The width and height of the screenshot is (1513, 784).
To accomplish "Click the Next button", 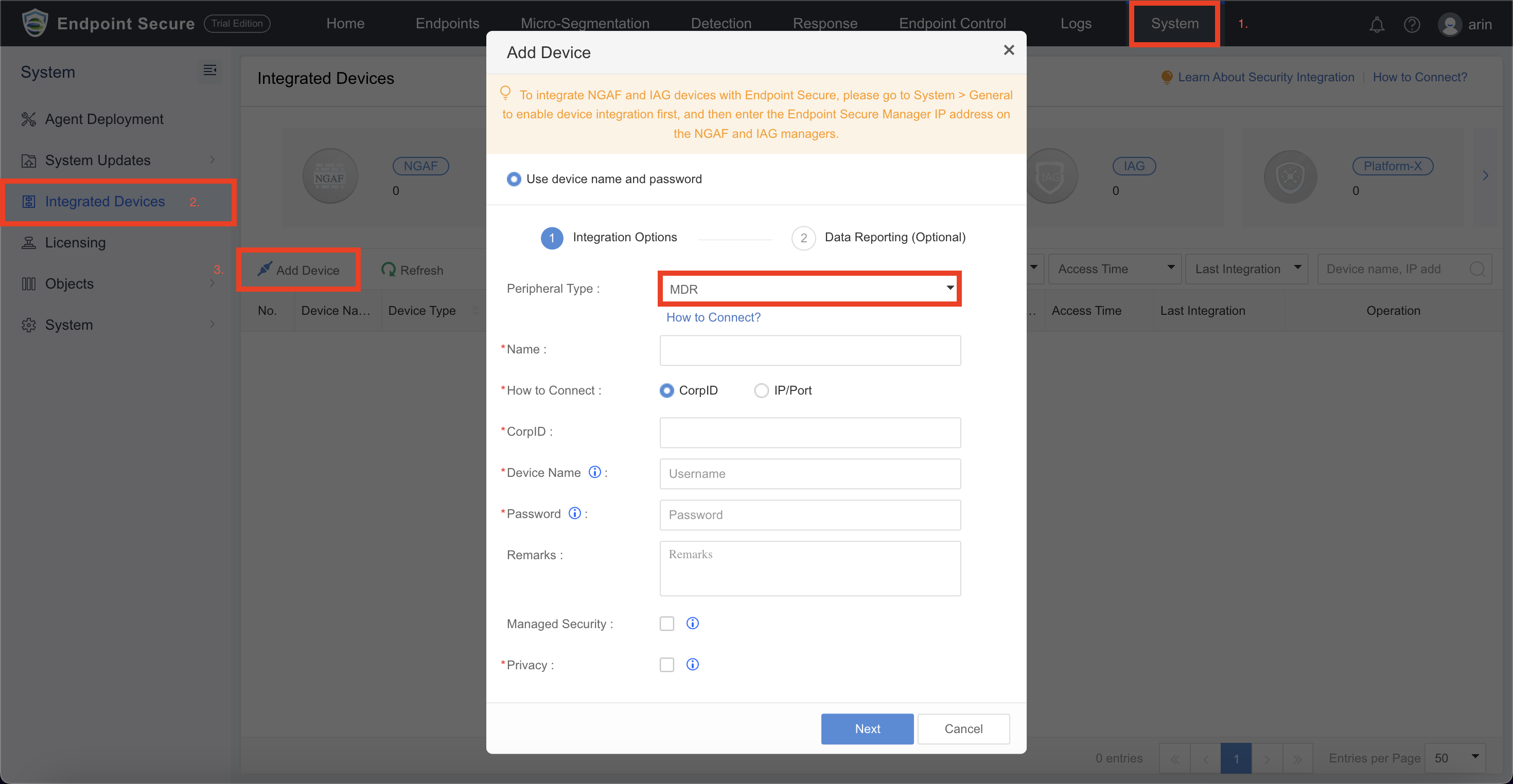I will pos(867,729).
